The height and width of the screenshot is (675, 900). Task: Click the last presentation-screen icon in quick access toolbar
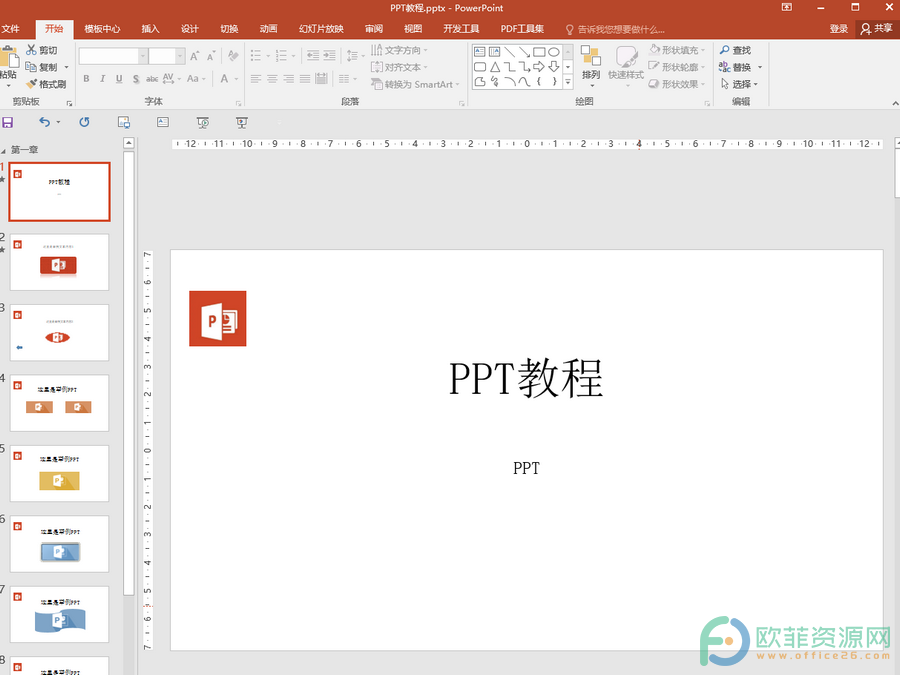pos(242,122)
